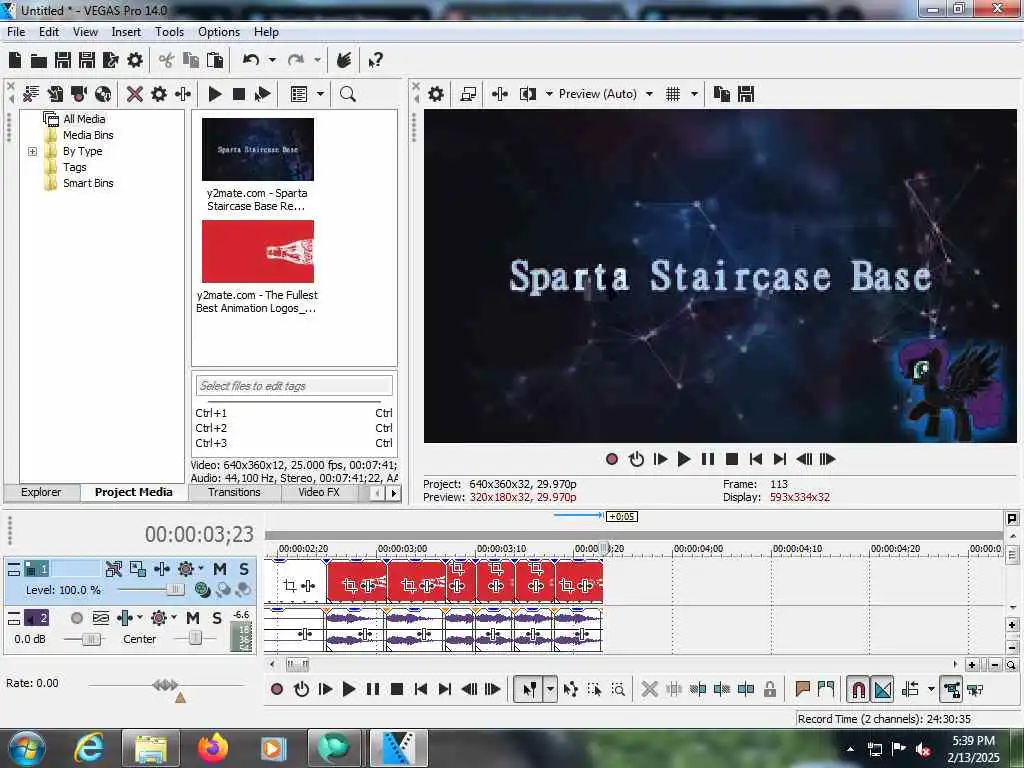This screenshot has width=1024, height=768.
Task: Start media preview in Project Media toolbar
Action: click(215, 94)
